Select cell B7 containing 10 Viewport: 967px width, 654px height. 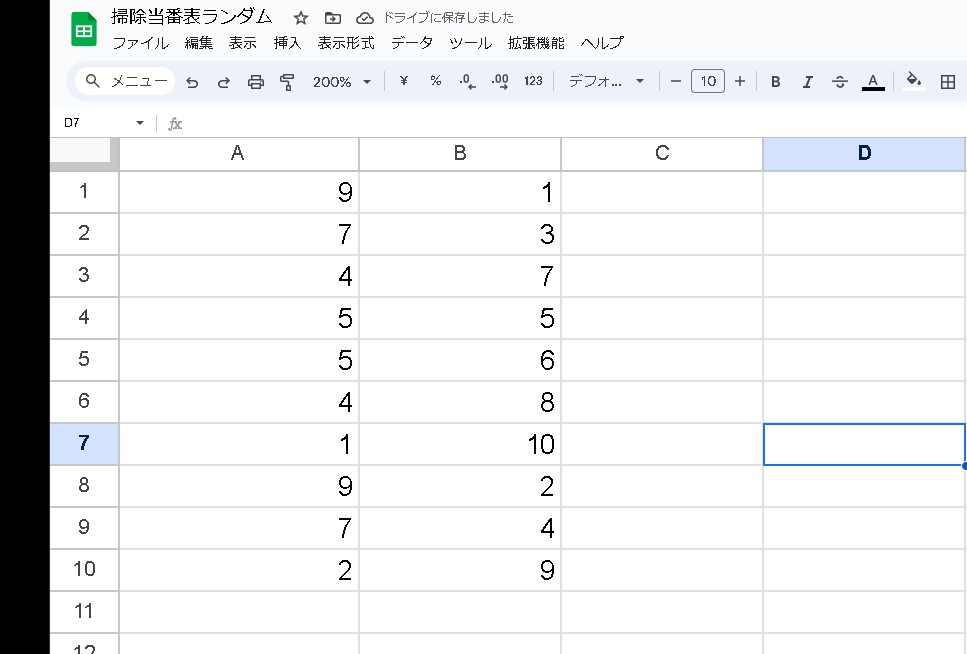[x=460, y=444]
